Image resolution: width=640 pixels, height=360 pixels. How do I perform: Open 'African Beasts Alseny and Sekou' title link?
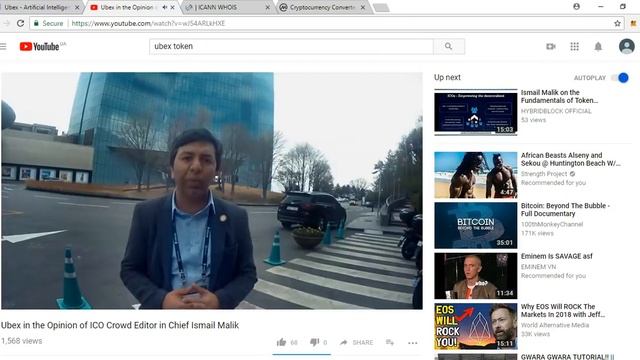pos(571,159)
